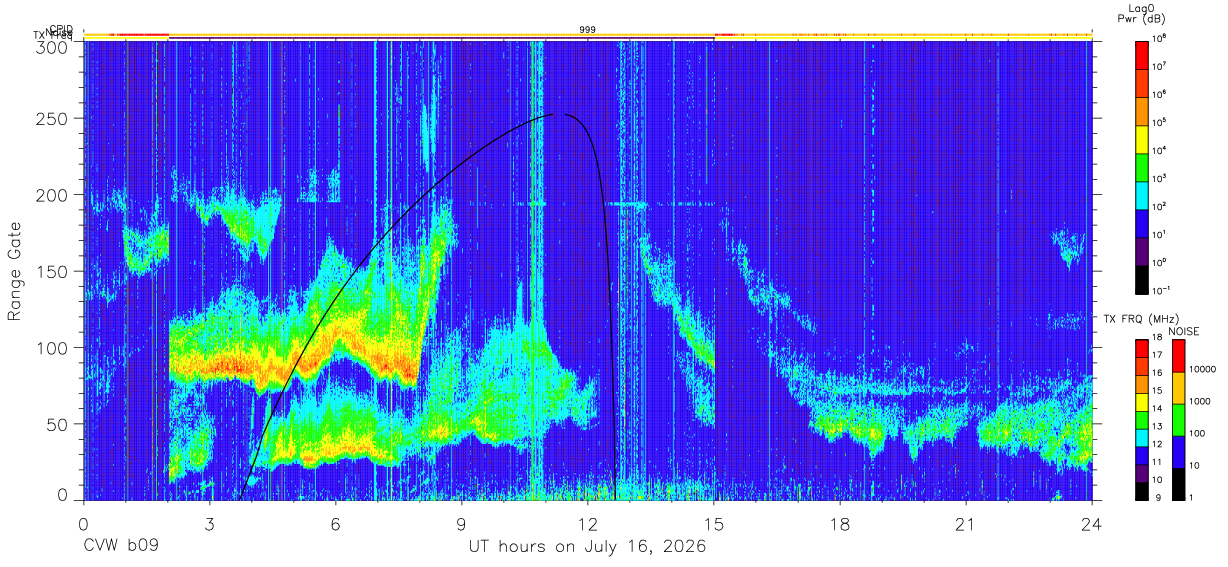
Task: Click the 10^5 label on power colorbar
Action: 1159,122
